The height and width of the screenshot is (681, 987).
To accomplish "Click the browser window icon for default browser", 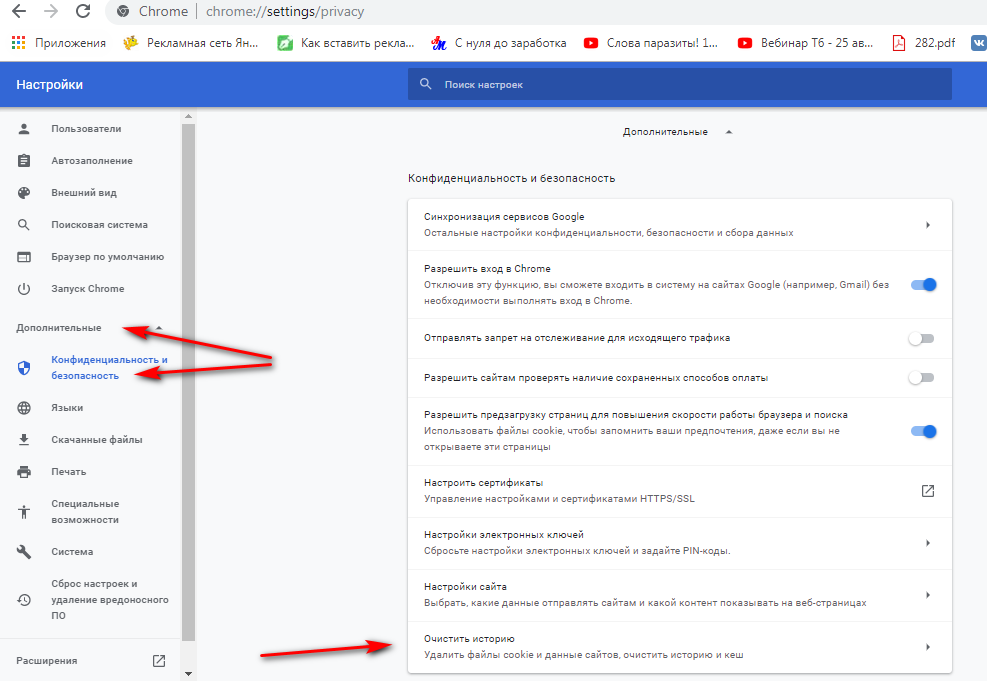I will point(24,257).
